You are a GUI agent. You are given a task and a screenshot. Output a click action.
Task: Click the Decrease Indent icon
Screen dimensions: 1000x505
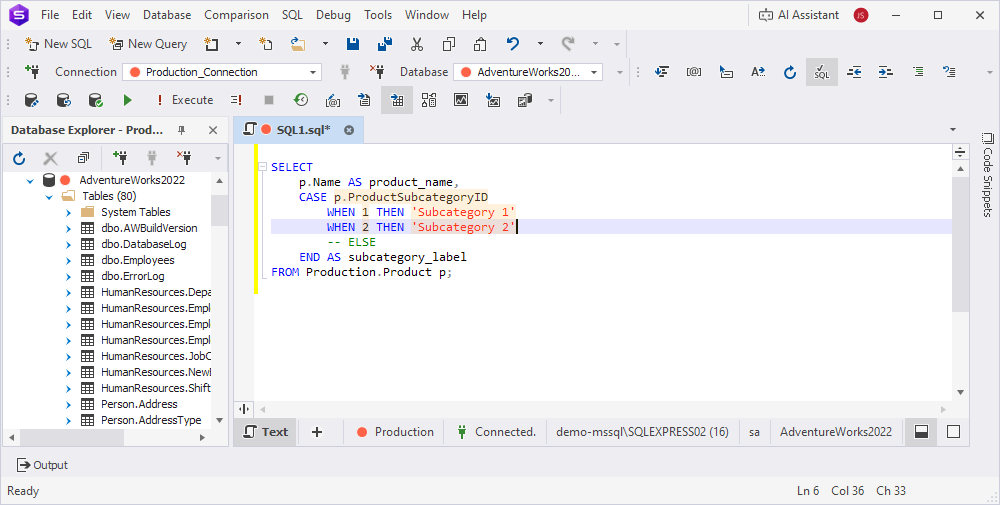point(854,72)
